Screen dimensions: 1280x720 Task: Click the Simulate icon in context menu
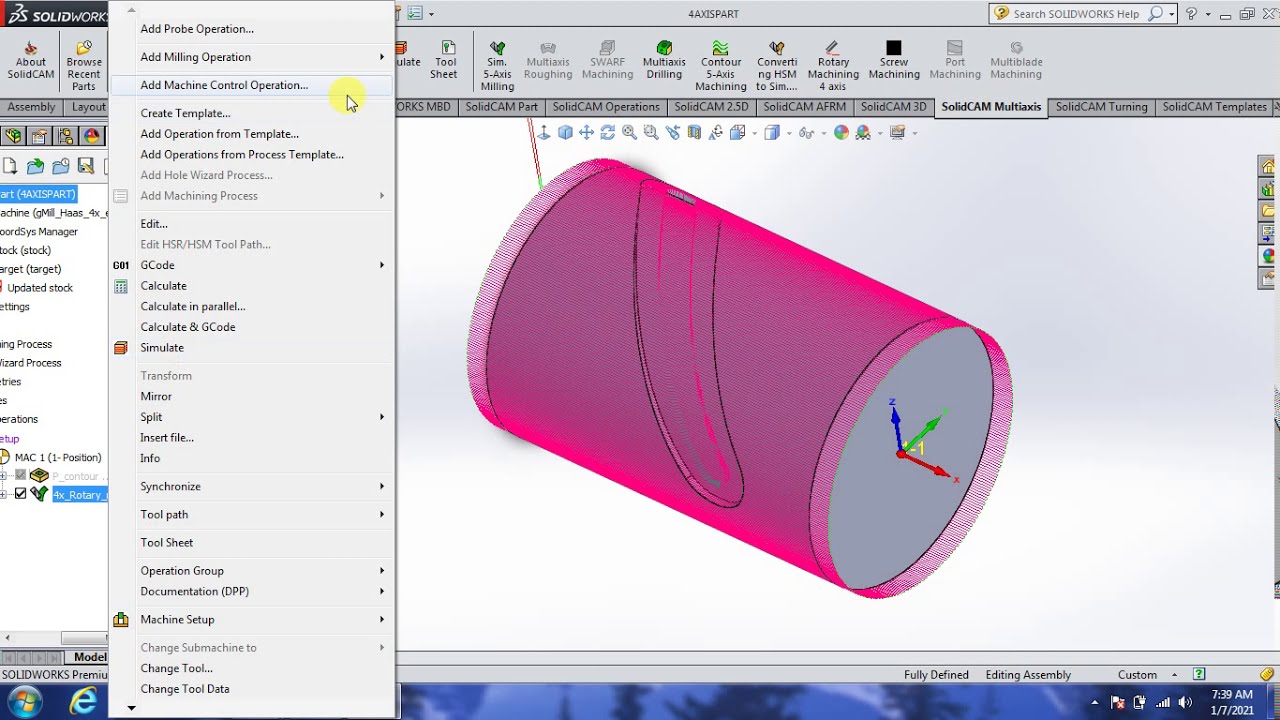pos(121,348)
